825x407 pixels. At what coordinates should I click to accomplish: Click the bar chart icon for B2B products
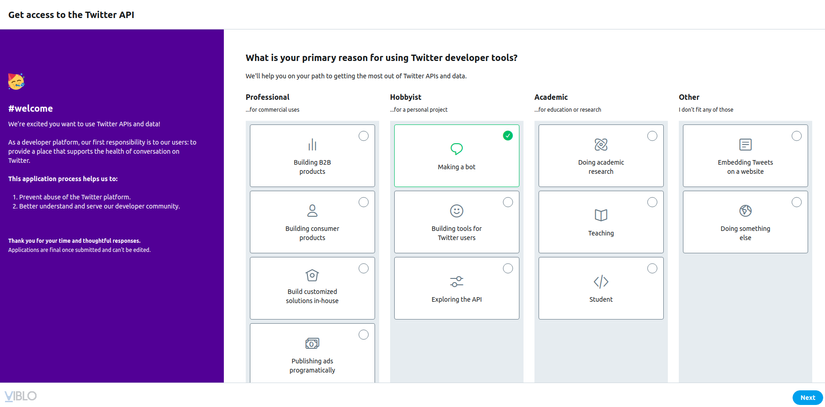(x=312, y=144)
